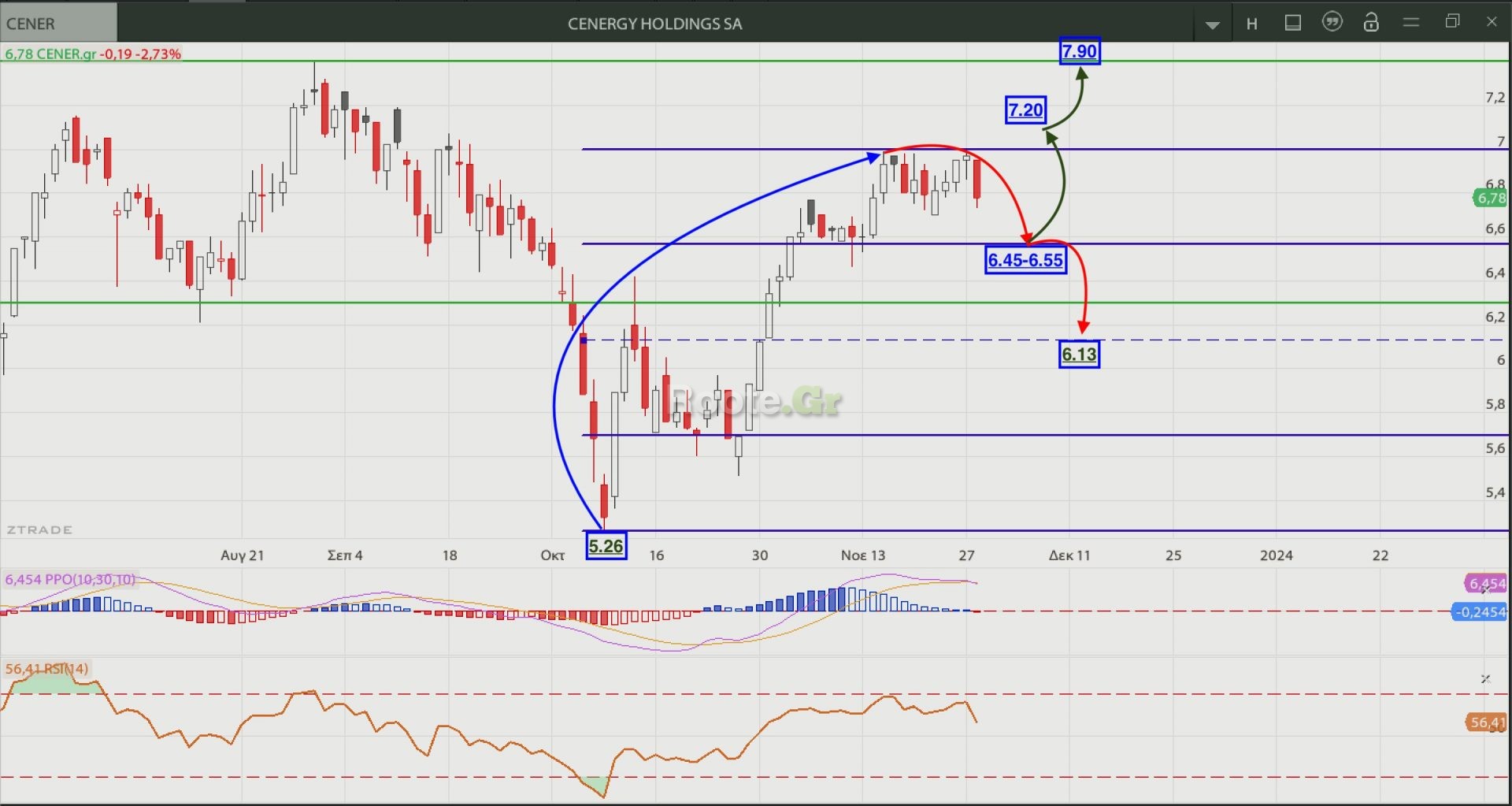
Task: Open the dropdown arrow in the title bar
Action: point(1213,24)
